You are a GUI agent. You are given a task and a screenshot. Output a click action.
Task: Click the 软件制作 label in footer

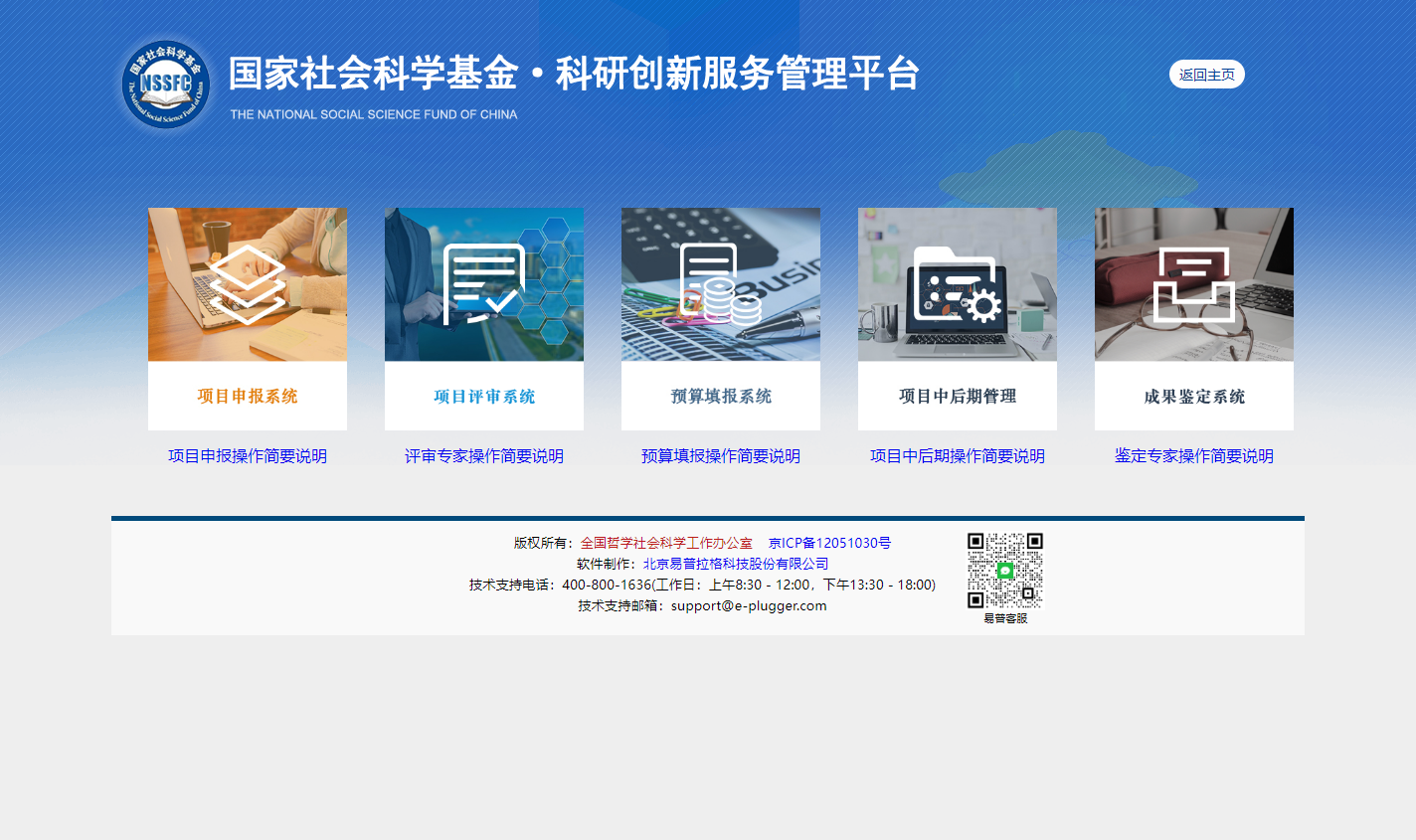pos(606,564)
